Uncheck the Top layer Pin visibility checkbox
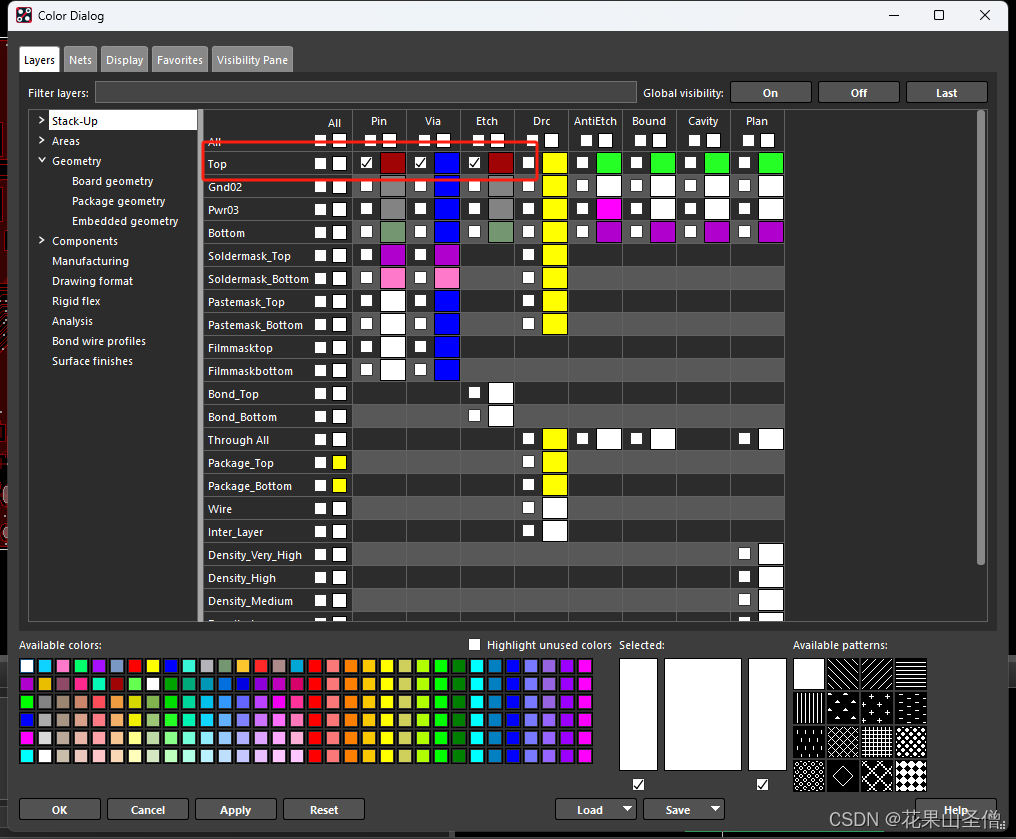The width and height of the screenshot is (1016, 839). click(x=367, y=163)
